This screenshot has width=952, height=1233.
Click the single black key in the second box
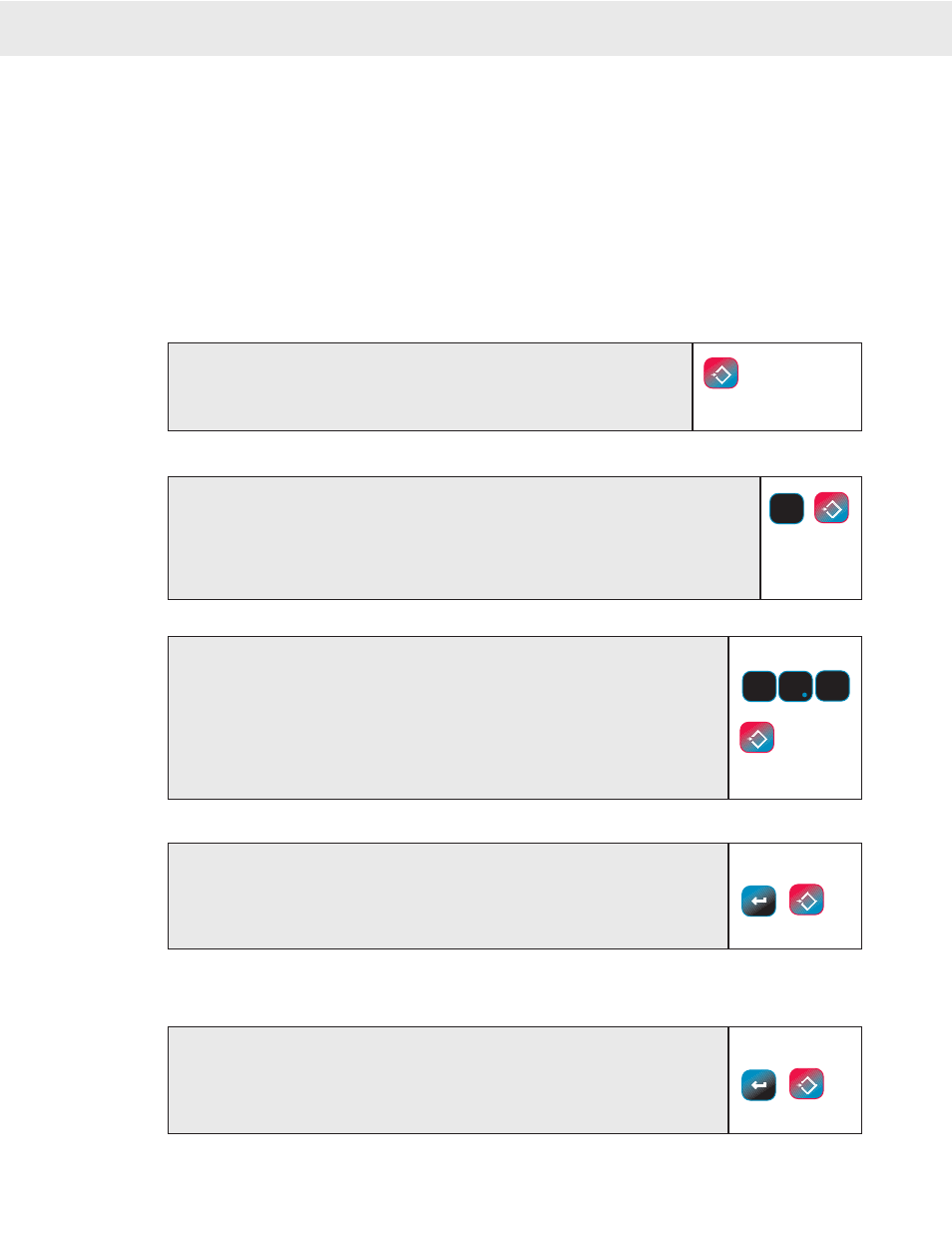pyautogui.click(x=786, y=509)
